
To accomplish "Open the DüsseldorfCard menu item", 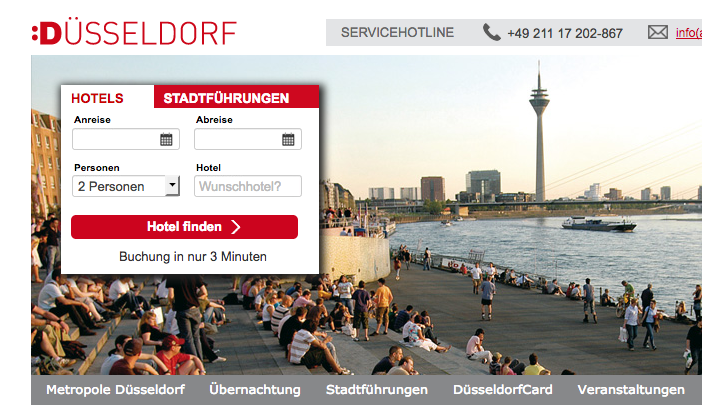I will point(502,390).
